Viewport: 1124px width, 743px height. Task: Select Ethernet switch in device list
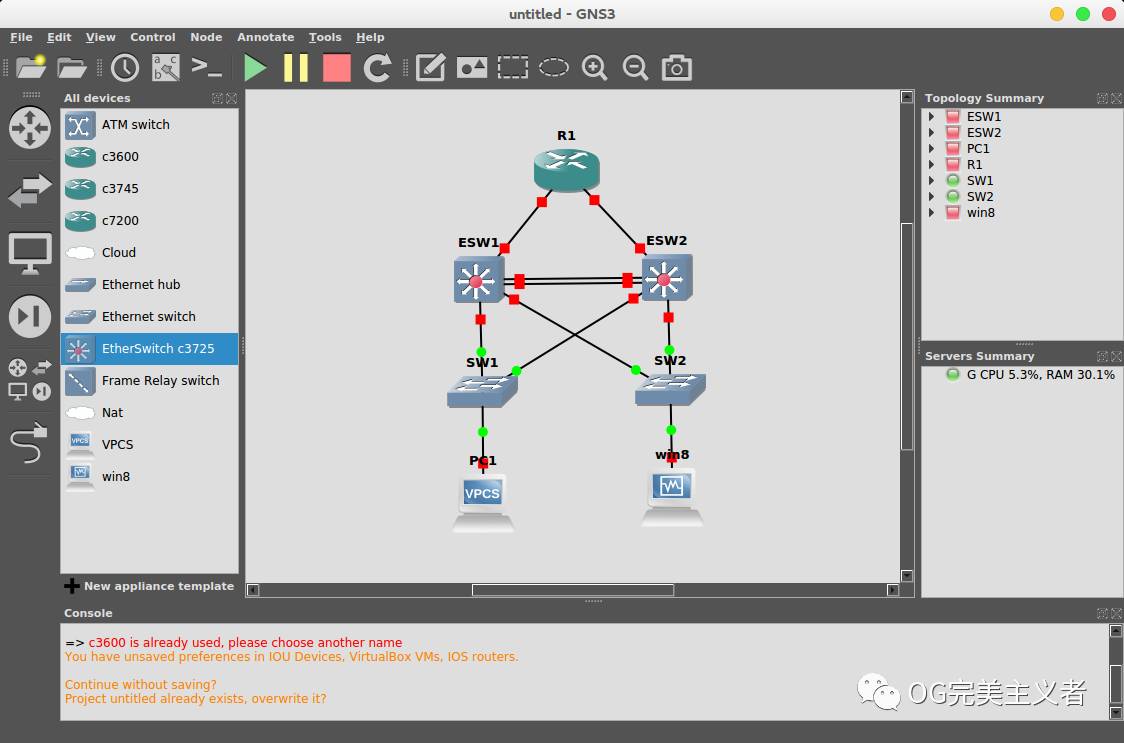point(149,316)
